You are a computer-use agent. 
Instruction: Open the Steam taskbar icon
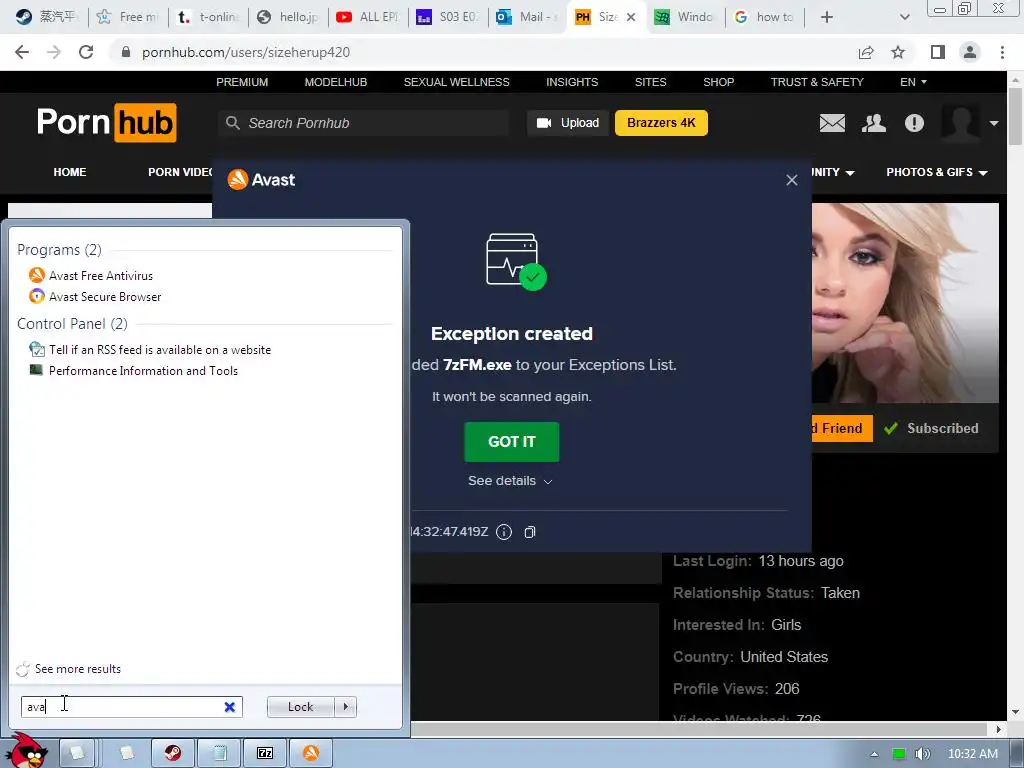[x=173, y=753]
